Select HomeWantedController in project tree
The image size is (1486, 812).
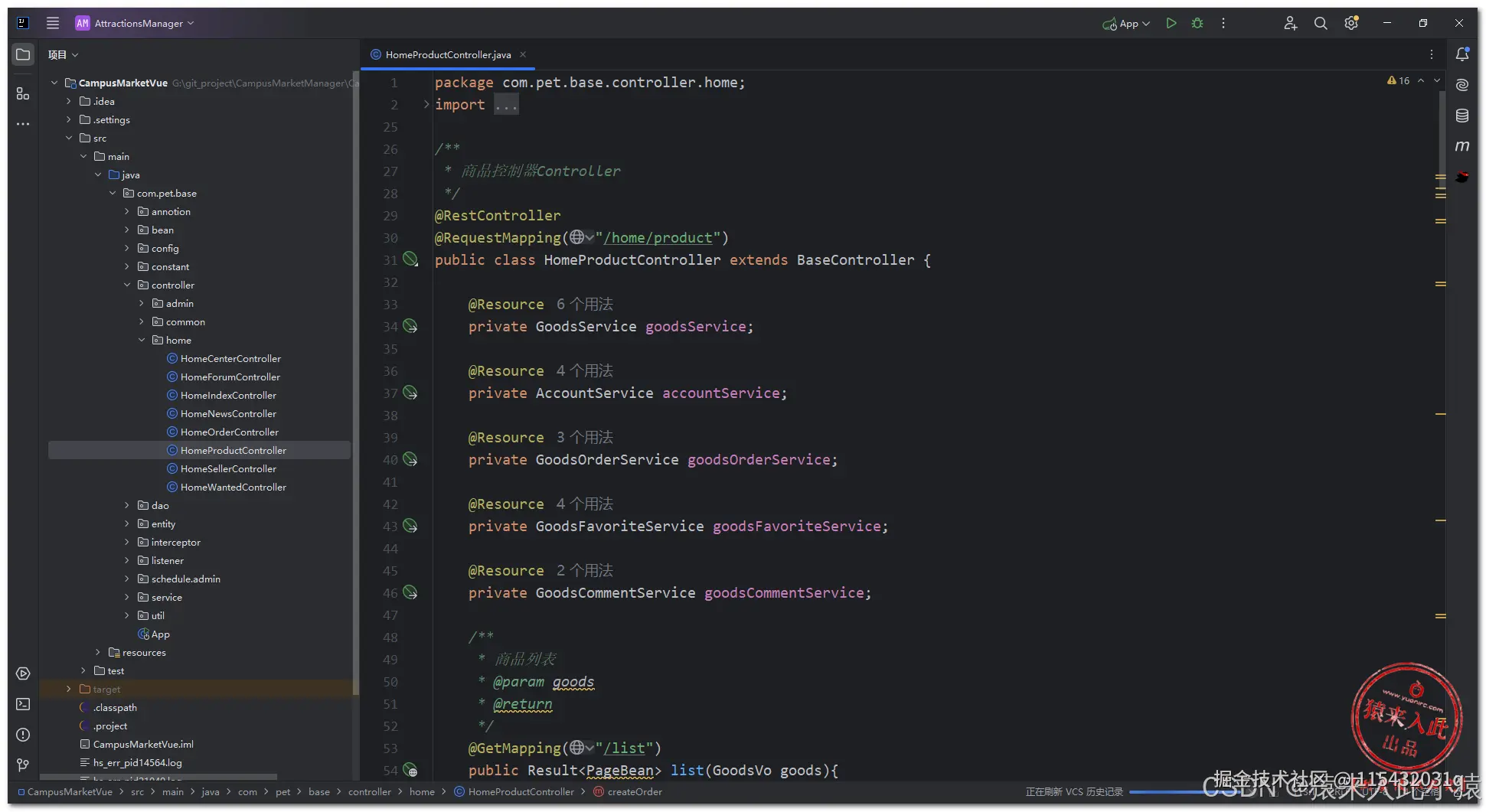click(x=234, y=487)
